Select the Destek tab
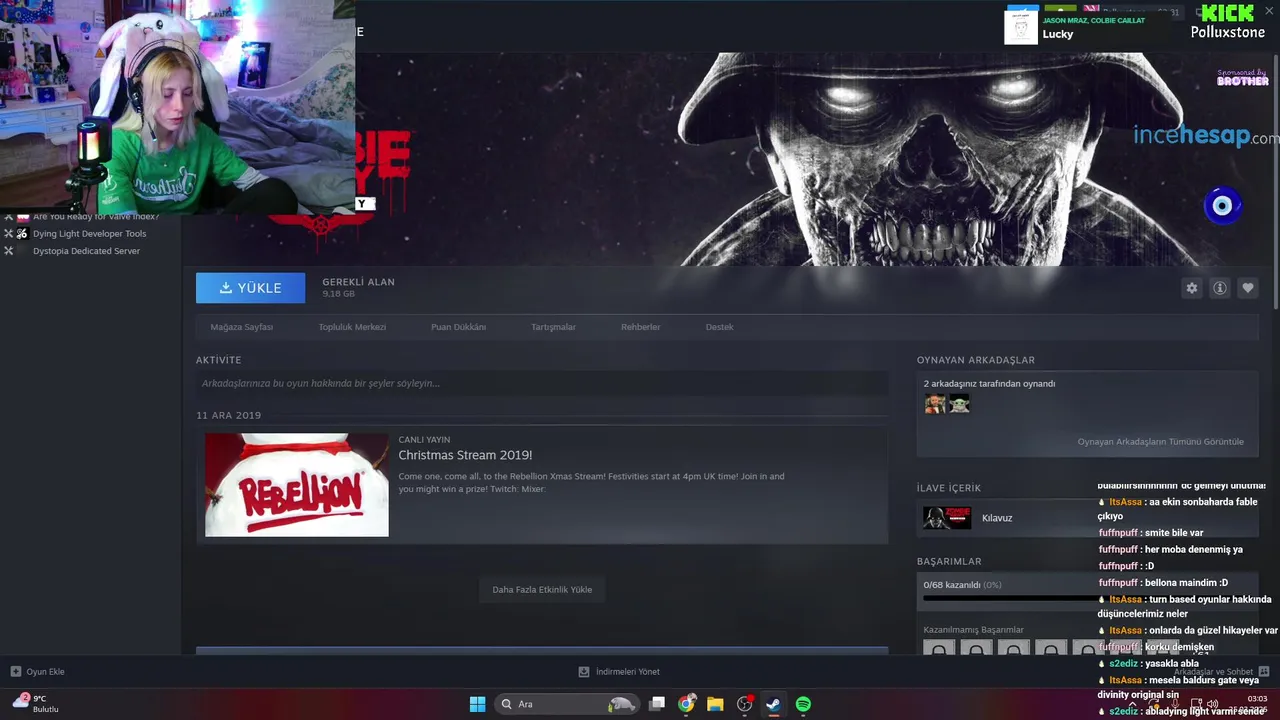The image size is (1280, 720). click(719, 327)
